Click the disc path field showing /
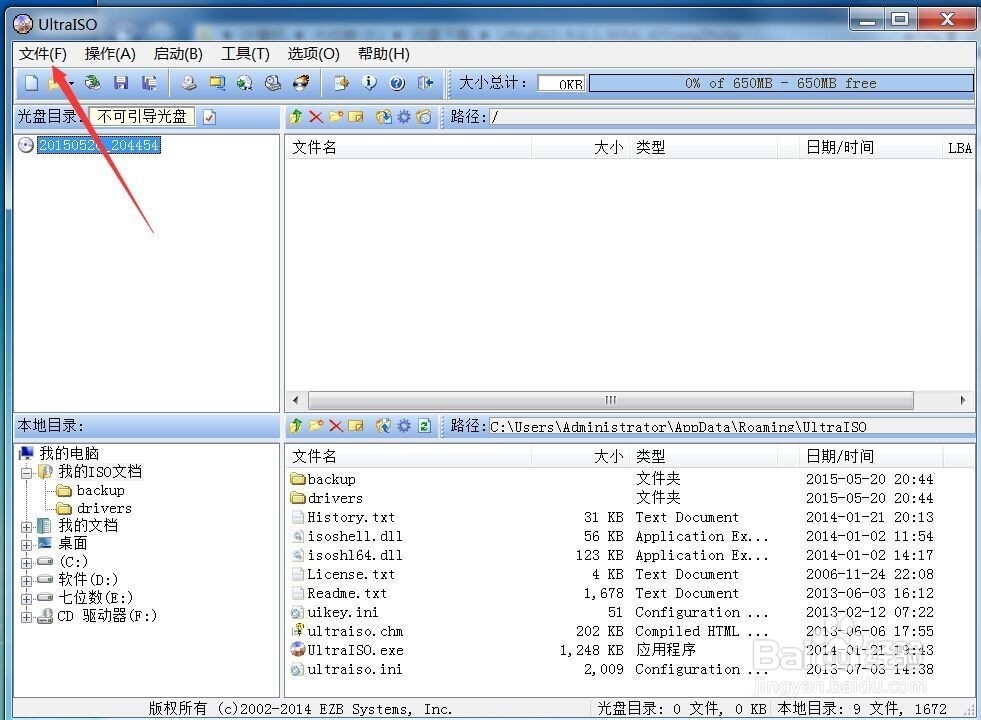 (730, 116)
